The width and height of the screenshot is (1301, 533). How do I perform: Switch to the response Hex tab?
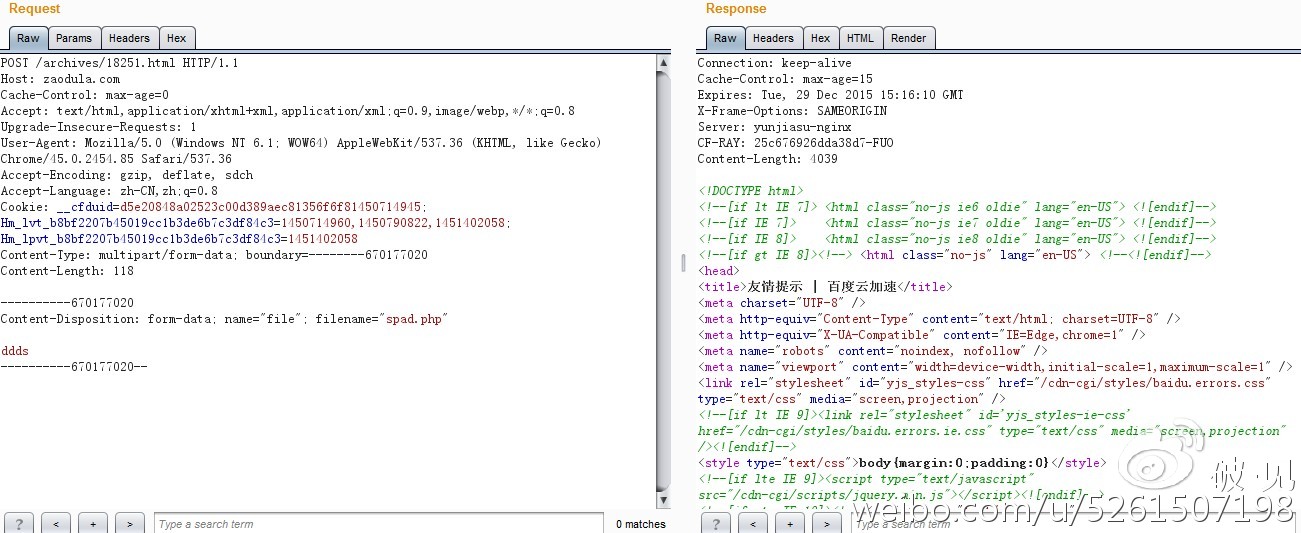pos(821,38)
